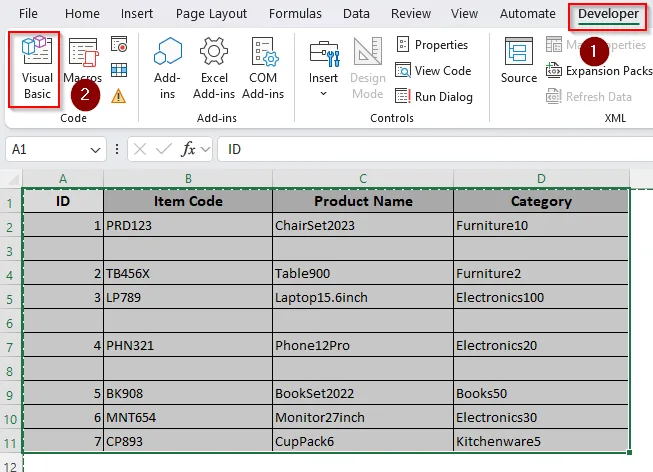
Task: Select cell containing MNT654
Action: pos(188,417)
